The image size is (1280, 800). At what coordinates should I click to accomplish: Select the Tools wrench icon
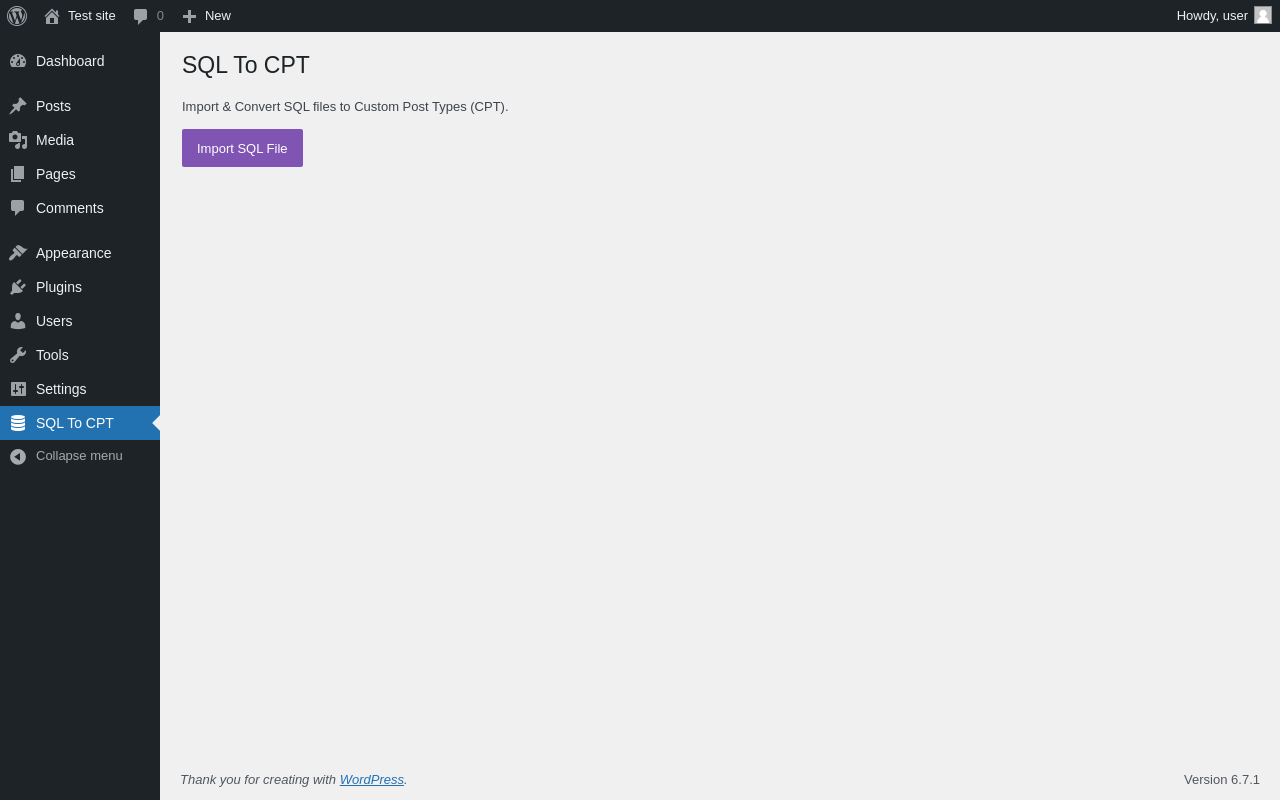click(x=18, y=355)
